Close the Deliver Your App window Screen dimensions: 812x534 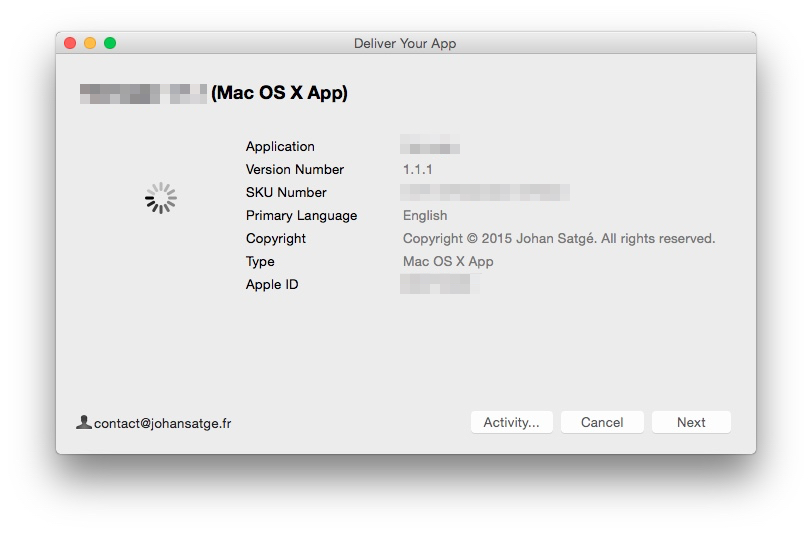70,43
